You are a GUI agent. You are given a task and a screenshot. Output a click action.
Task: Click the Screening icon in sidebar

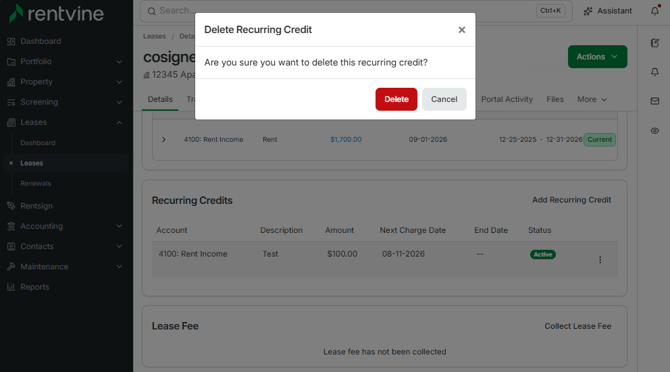11,102
